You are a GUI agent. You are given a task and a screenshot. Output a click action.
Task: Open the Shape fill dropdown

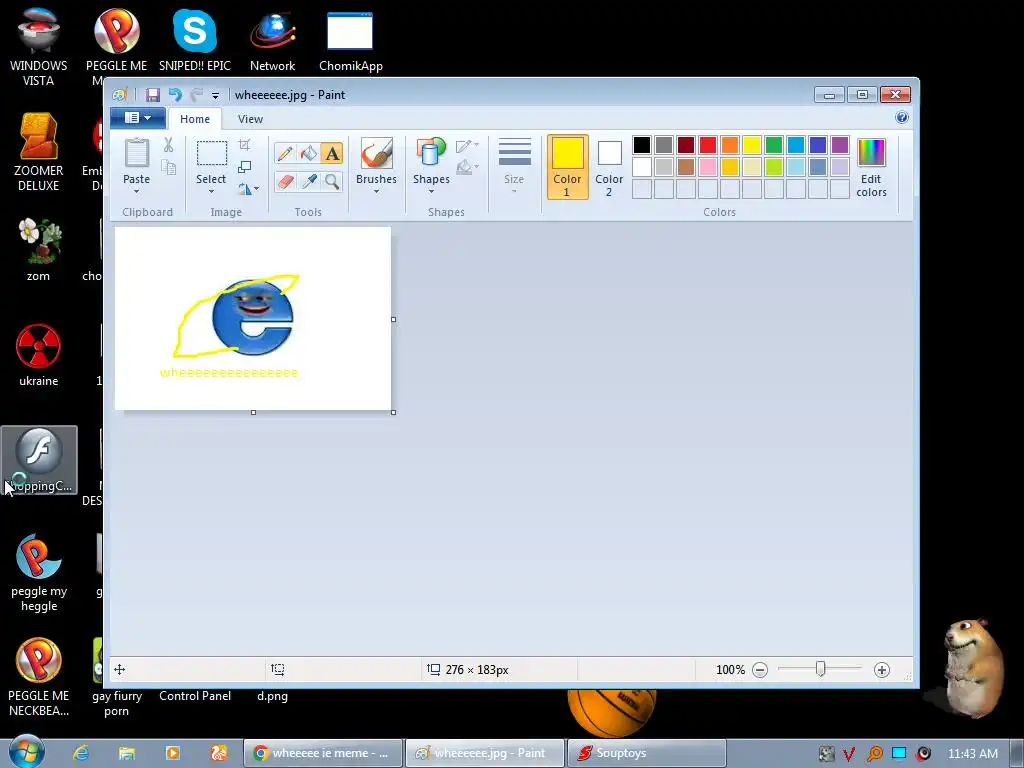[x=467, y=167]
